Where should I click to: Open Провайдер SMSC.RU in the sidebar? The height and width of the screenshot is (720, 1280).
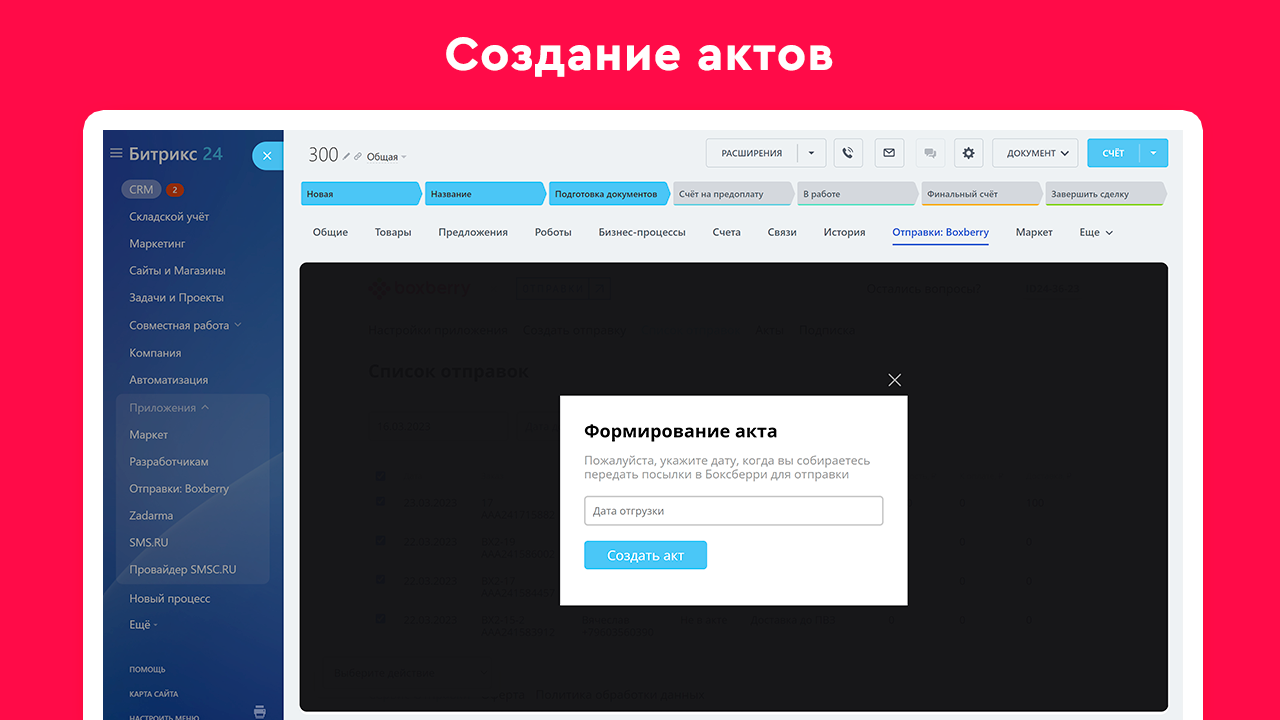click(x=183, y=570)
